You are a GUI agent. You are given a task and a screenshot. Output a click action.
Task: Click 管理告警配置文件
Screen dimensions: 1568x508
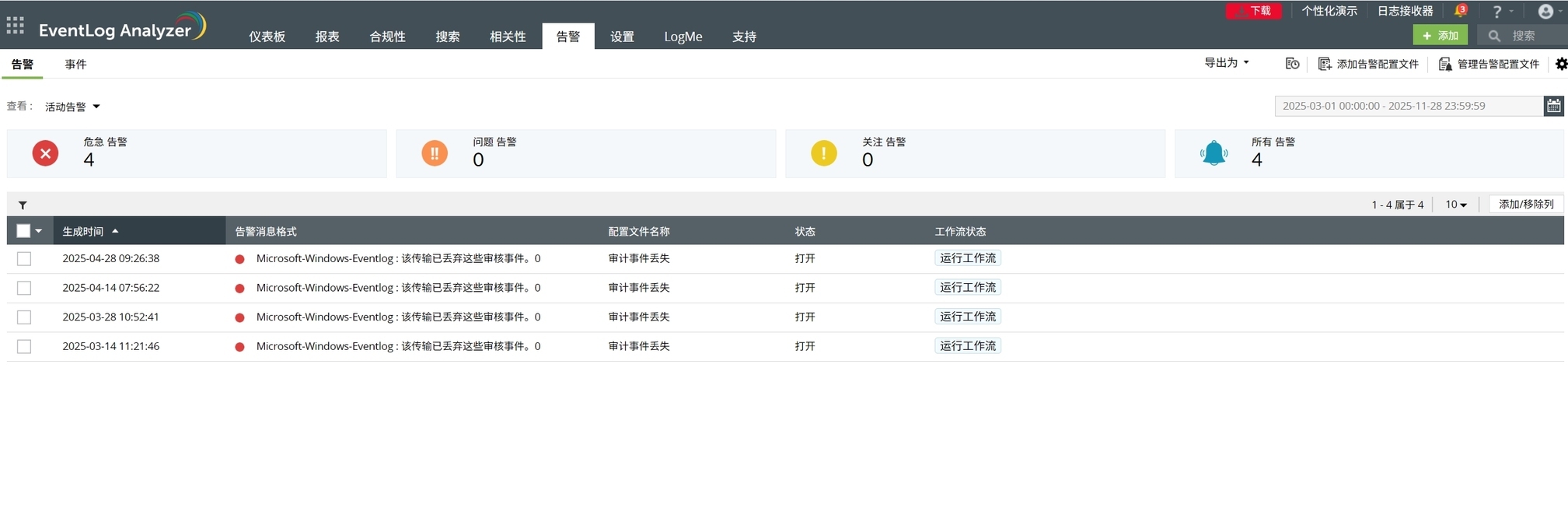tap(1489, 64)
